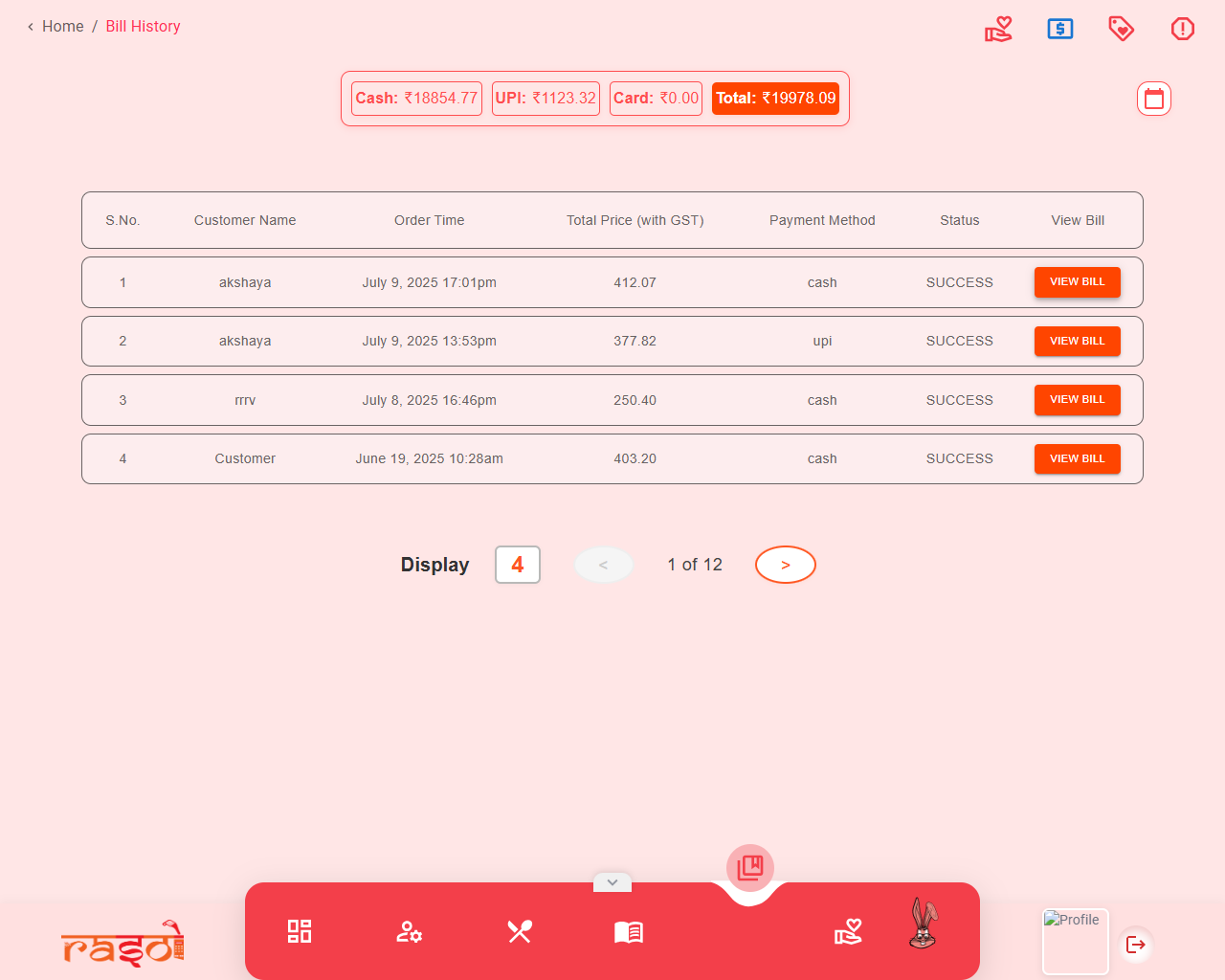Open the dollar bill icon at top
This screenshot has height=980, width=1225.
point(1060,29)
